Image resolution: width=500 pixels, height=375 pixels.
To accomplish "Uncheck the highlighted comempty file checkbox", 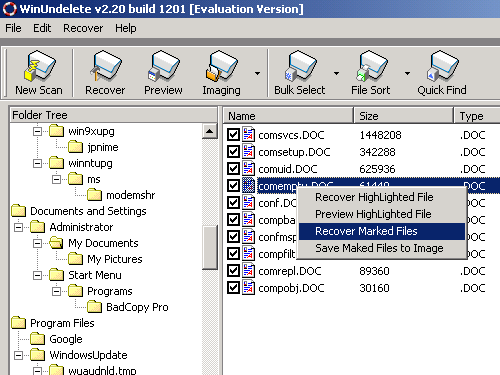I will (233, 186).
